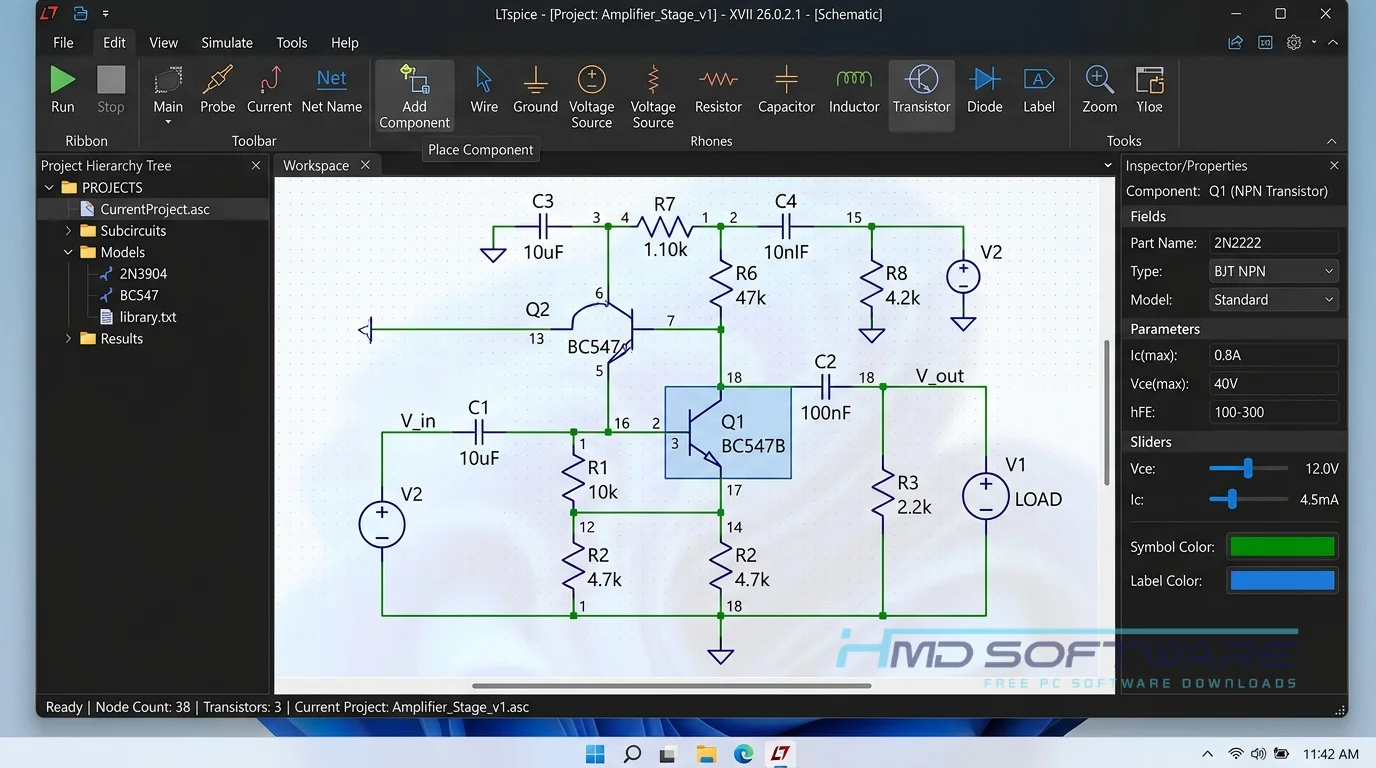Switch to the Workspace tab
Screen dimensions: 1376x768
(316, 165)
